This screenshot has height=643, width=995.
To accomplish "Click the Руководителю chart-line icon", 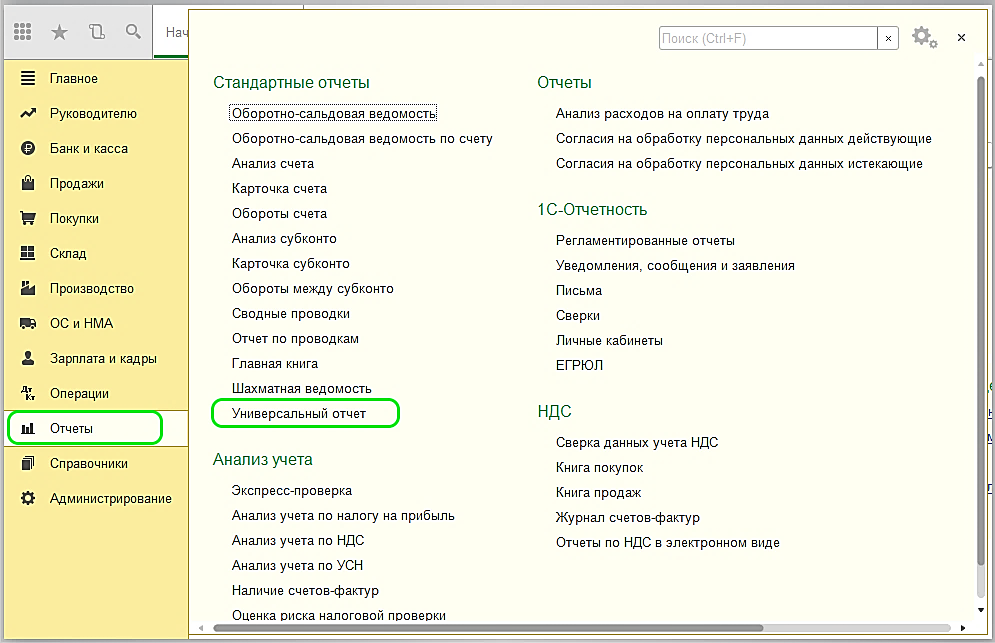I will [28, 114].
